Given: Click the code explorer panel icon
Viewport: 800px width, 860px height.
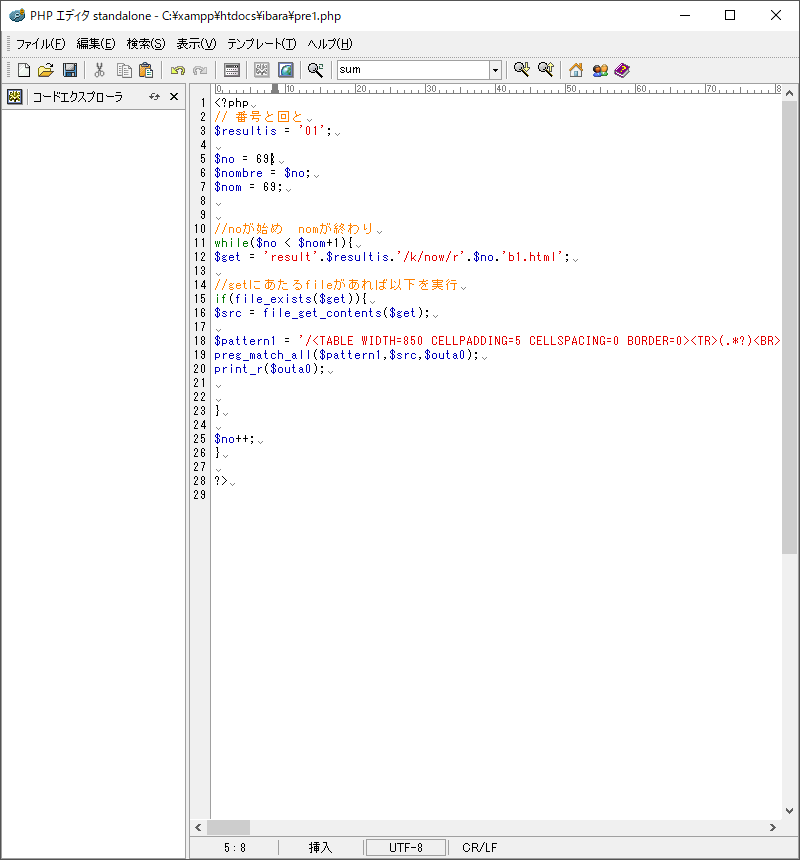Looking at the screenshot, I should pos(14,97).
